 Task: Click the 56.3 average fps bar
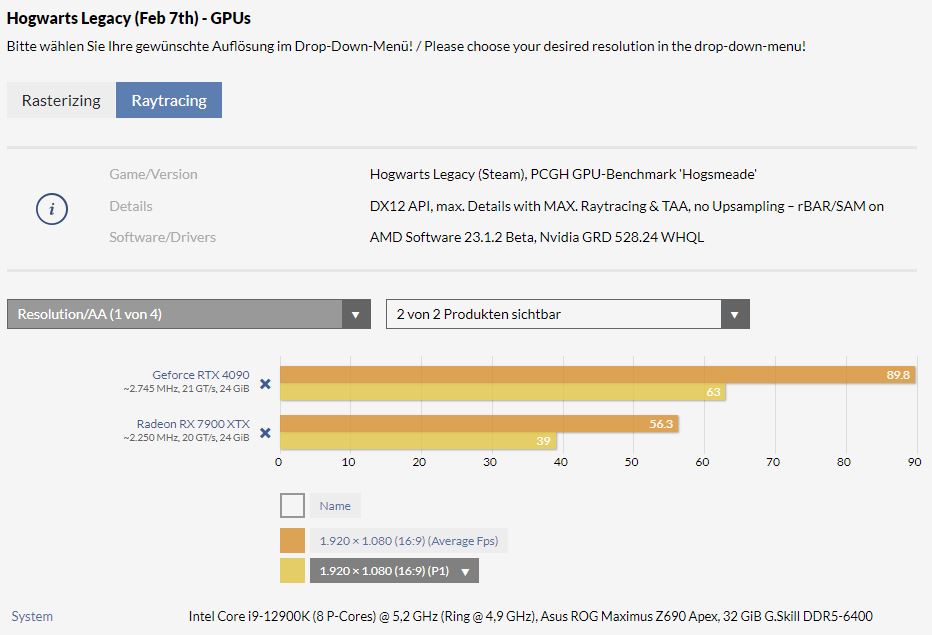479,423
